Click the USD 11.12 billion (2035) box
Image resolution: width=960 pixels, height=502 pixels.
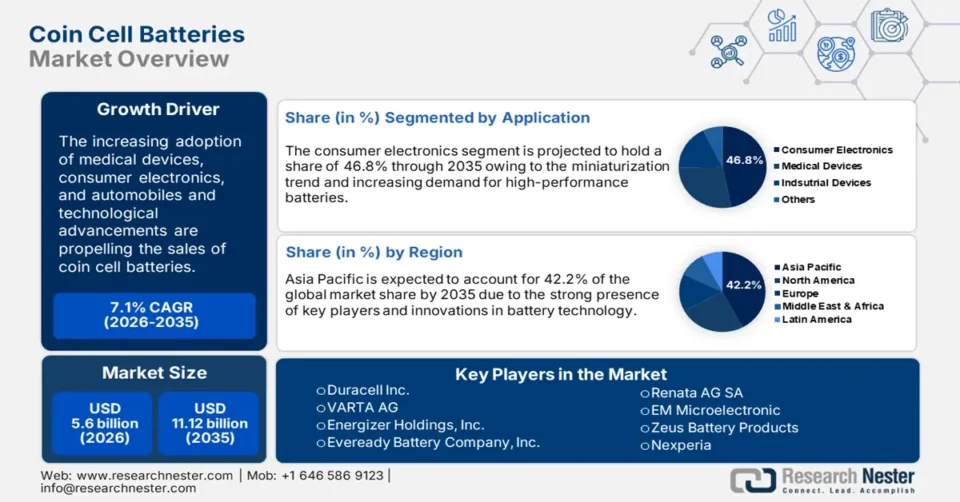tap(210, 424)
